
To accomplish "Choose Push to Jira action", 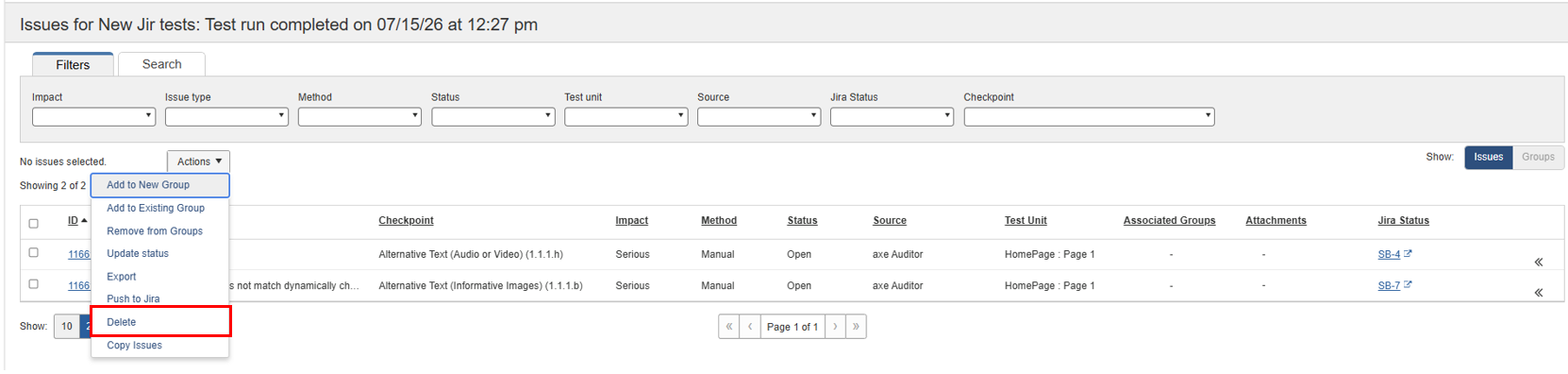I will point(160,298).
